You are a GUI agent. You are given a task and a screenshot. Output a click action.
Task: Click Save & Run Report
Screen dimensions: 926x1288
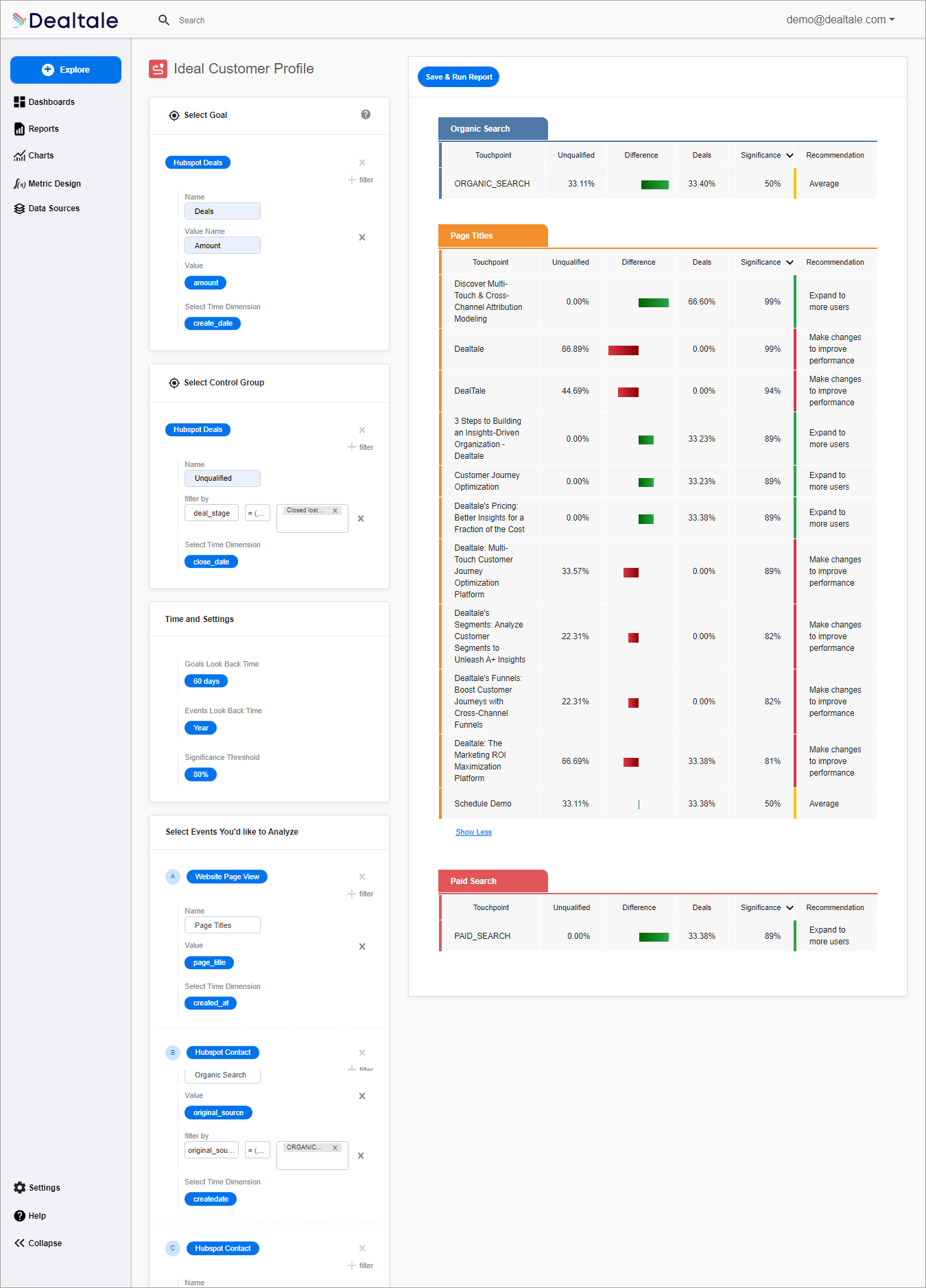pos(458,77)
